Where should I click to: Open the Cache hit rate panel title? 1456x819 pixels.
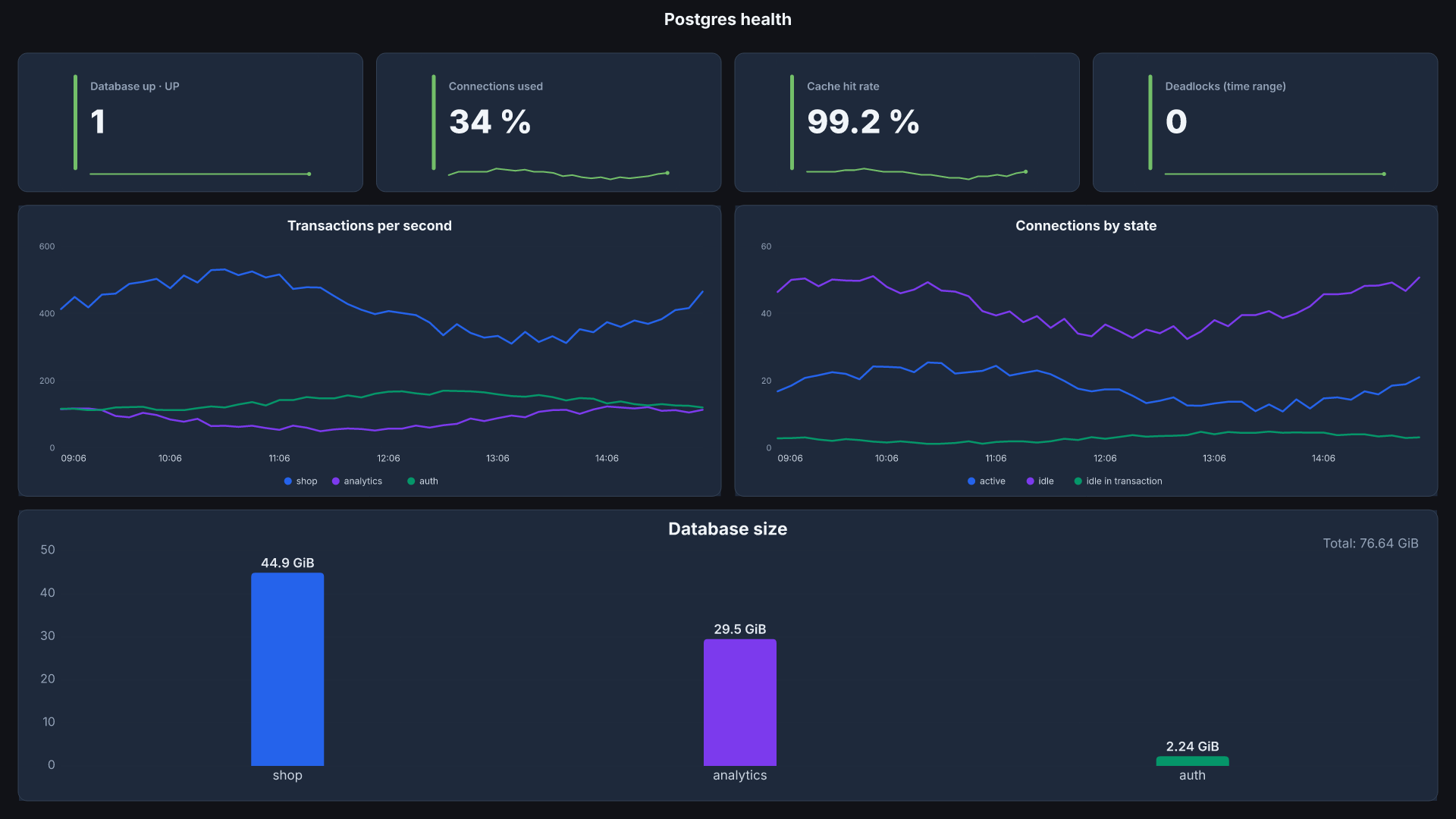click(x=843, y=86)
